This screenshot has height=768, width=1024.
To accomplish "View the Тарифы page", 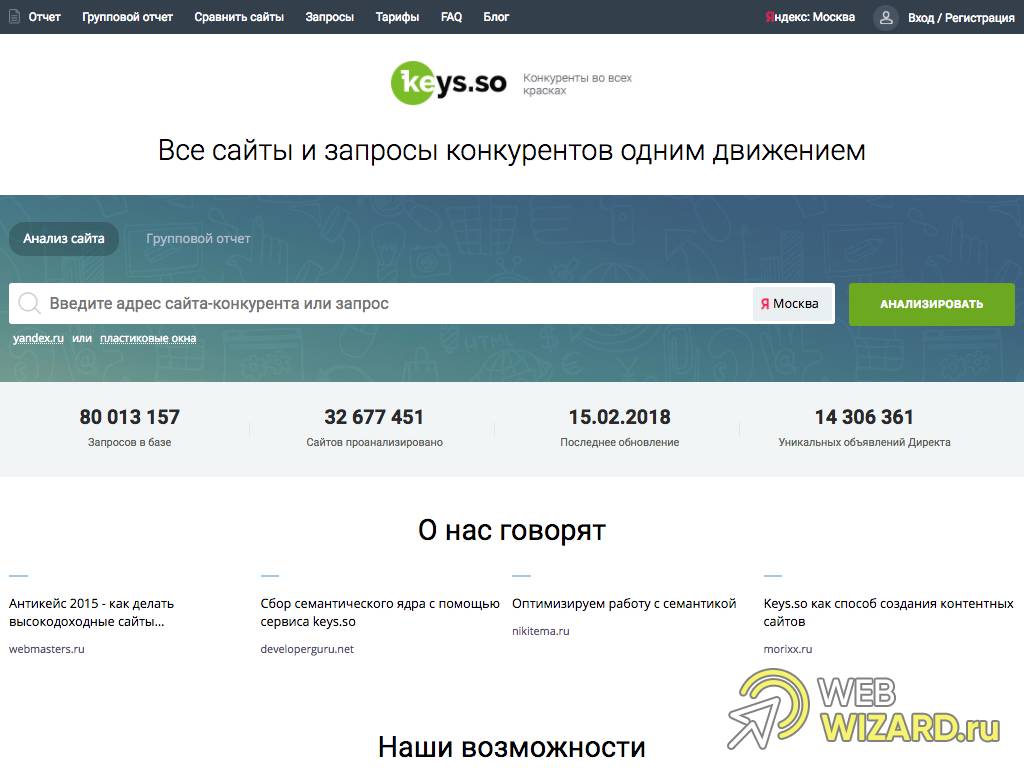I will pos(397,17).
